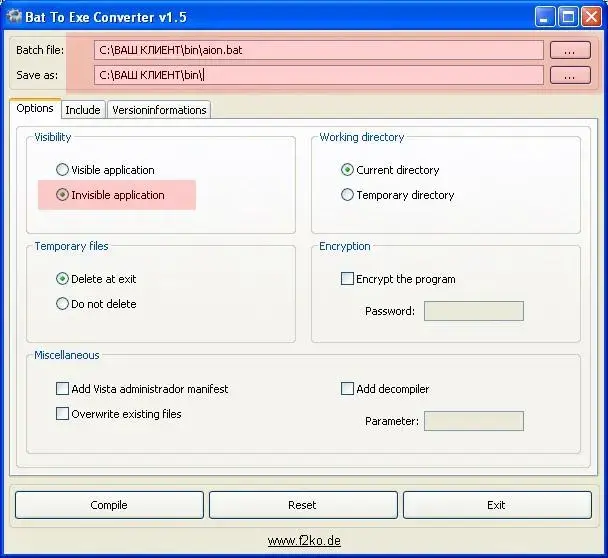
Task: Open the Include tab
Action: [83, 110]
